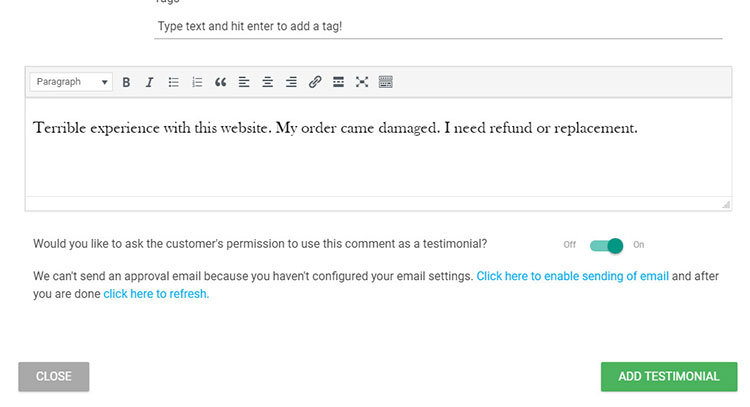Apply bold formatting in the editor
This screenshot has width=750, height=407.
coord(126,82)
